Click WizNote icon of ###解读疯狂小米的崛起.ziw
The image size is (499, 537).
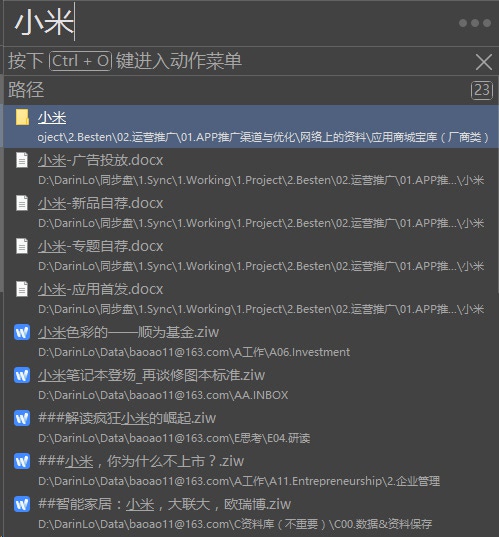(x=22, y=418)
